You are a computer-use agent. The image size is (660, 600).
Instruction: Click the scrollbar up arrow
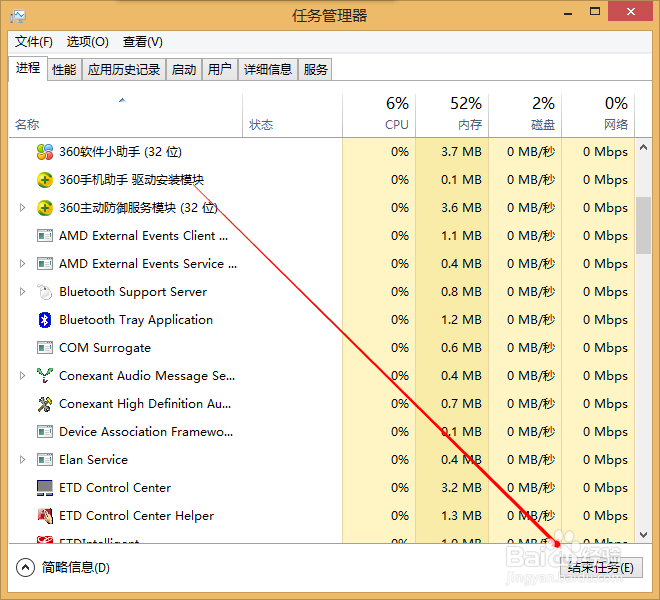click(643, 148)
